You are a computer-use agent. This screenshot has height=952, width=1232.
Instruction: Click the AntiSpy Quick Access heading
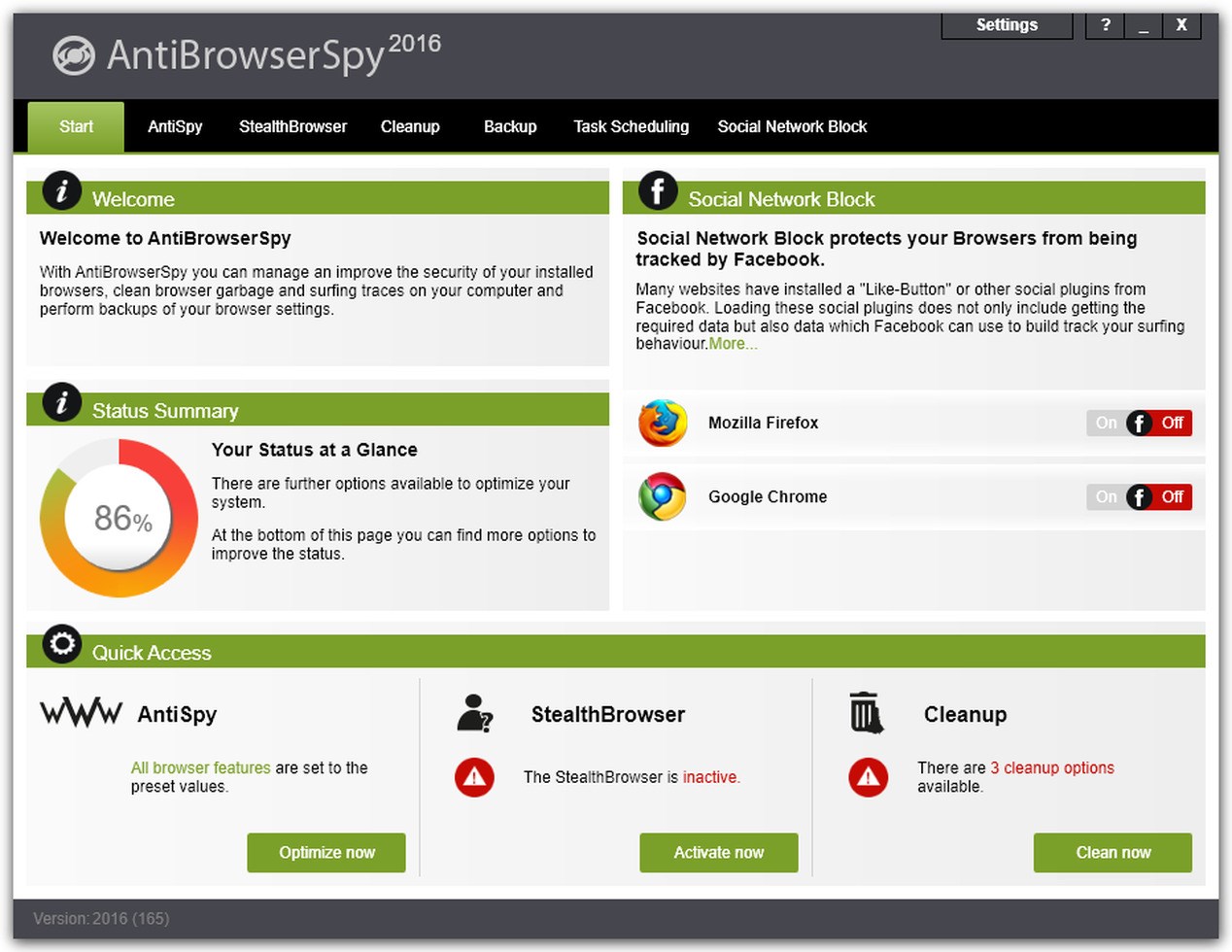point(177,714)
